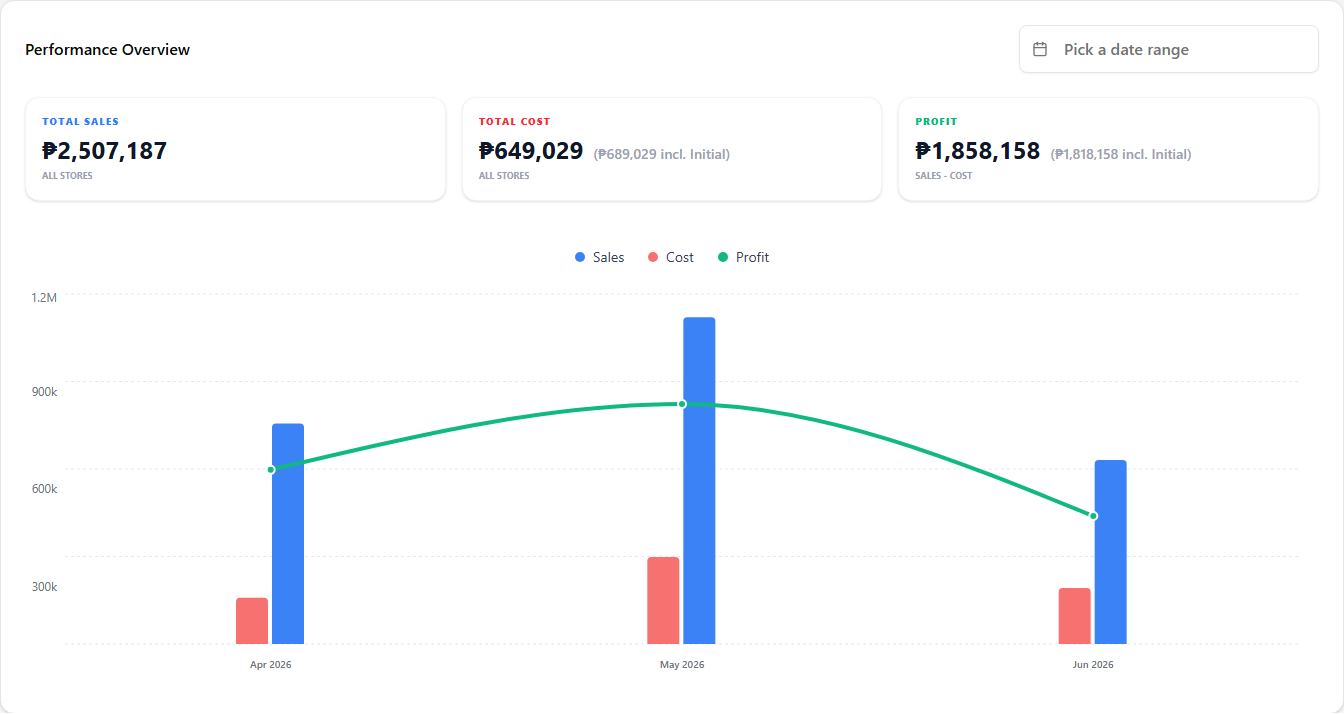Click the red Cost legend dot
The width and height of the screenshot is (1344, 714).
click(653, 258)
